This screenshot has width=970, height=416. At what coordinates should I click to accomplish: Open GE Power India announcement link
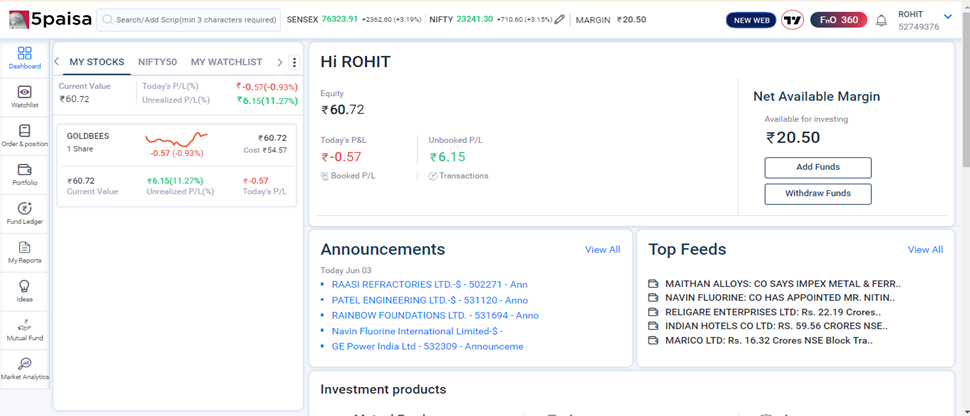click(x=427, y=347)
